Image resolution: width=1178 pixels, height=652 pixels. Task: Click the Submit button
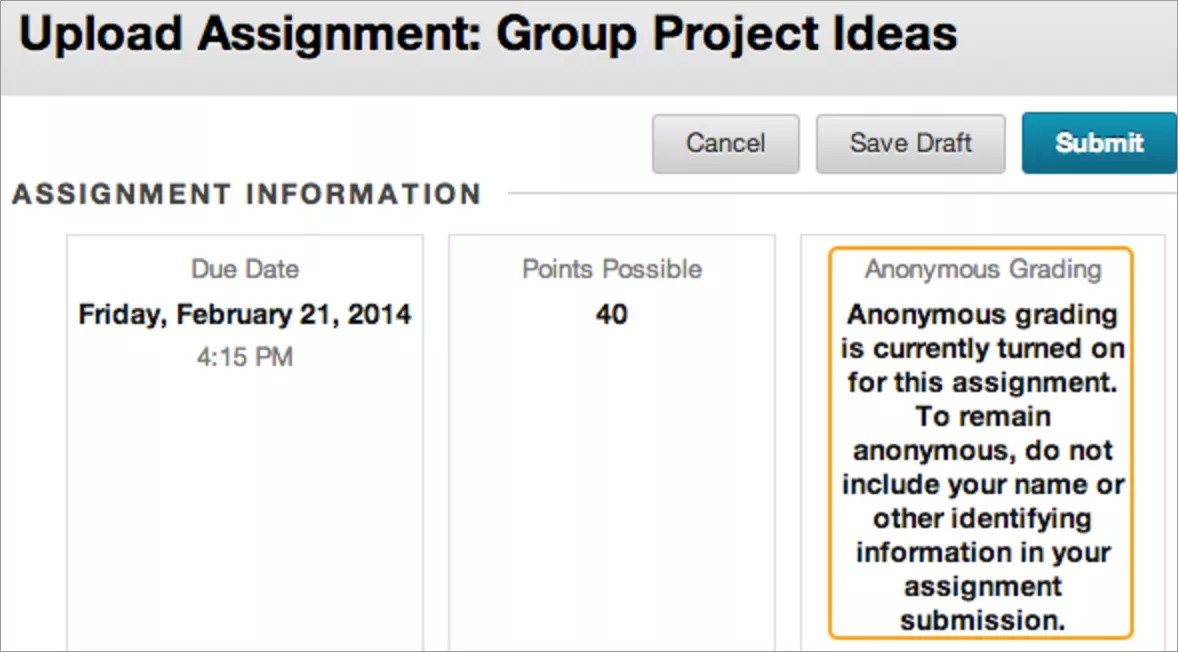point(1098,143)
